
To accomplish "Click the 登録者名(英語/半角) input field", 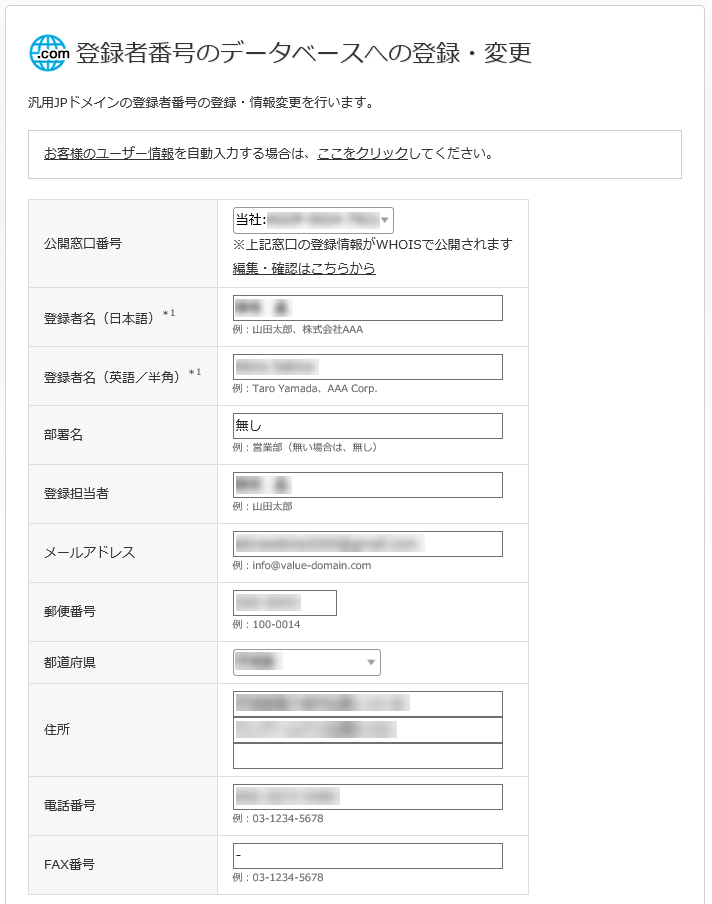I will click(367, 367).
